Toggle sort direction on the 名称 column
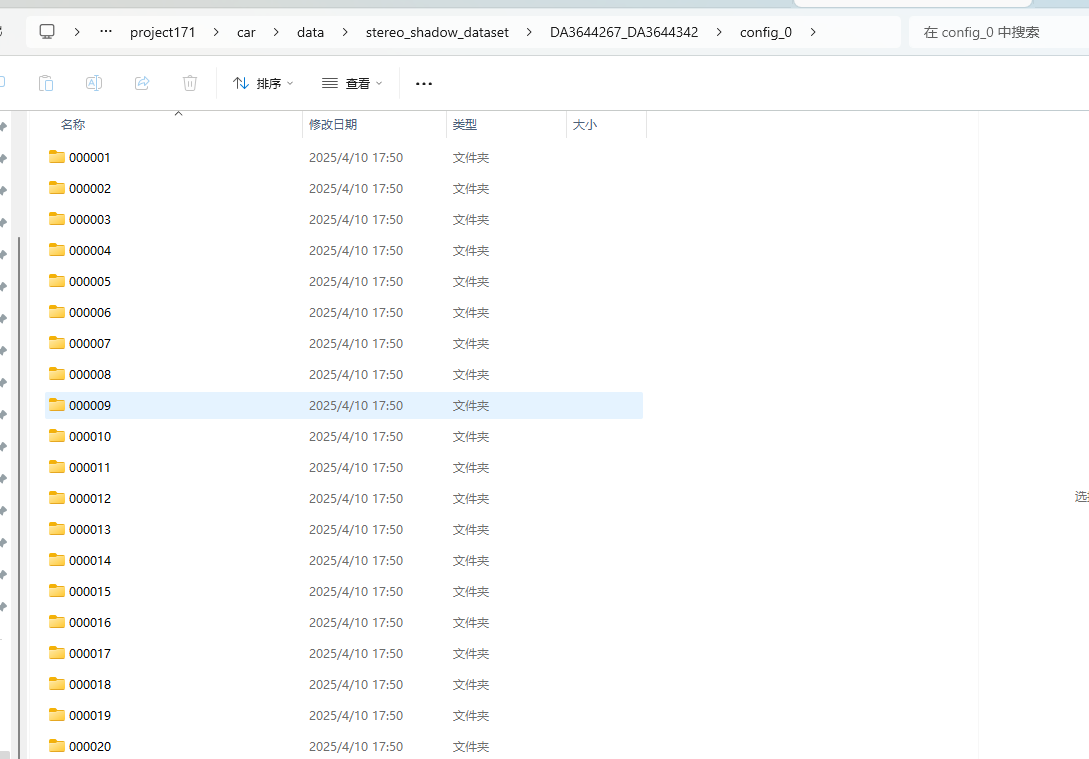This screenshot has width=1089, height=759. 73,124
